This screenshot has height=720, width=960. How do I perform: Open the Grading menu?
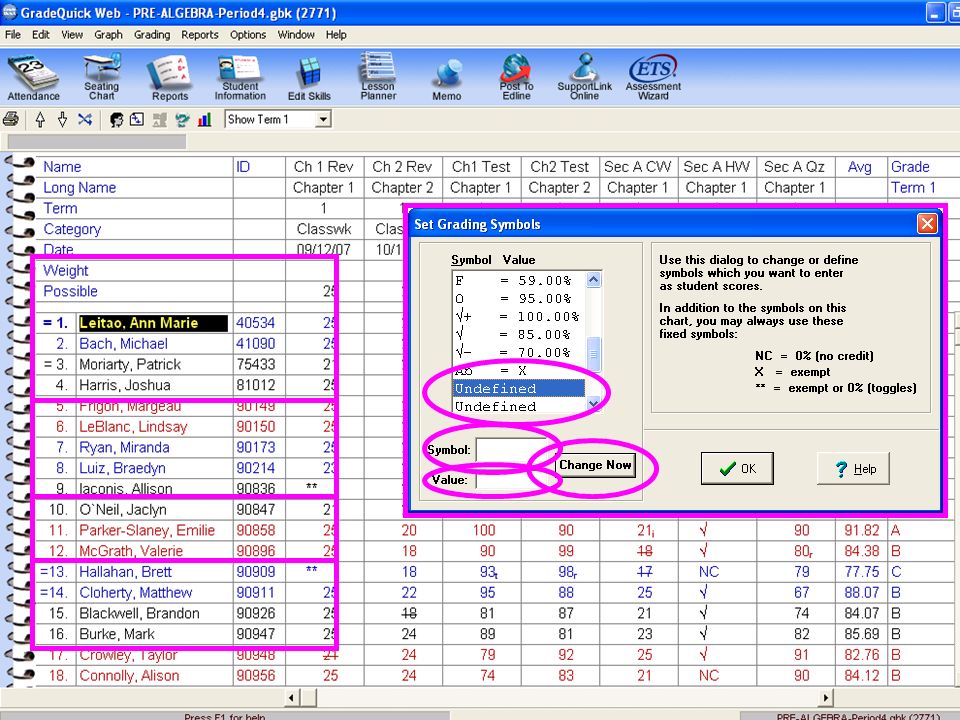[152, 35]
